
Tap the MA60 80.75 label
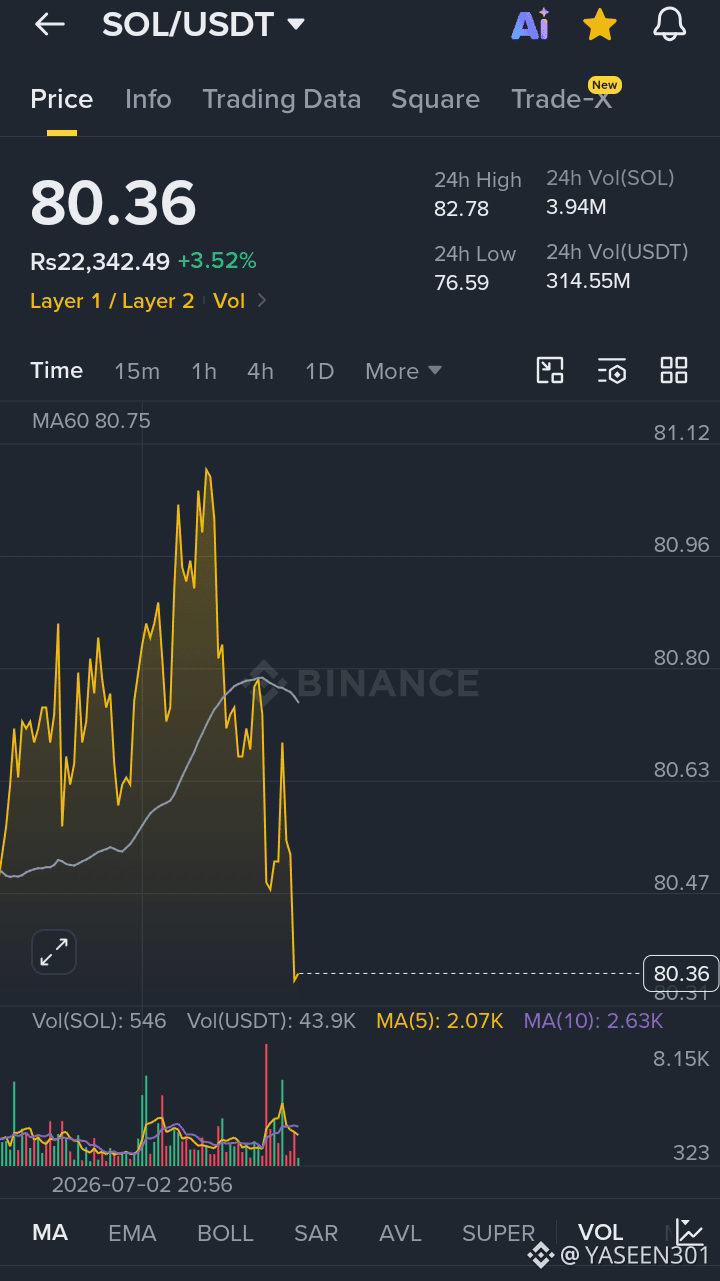(x=91, y=421)
